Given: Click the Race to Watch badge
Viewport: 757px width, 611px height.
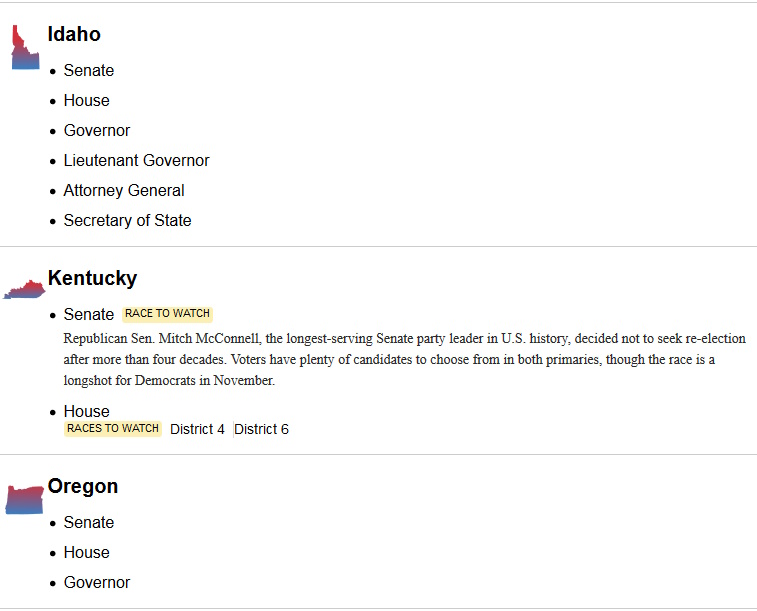Looking at the screenshot, I should click(167, 314).
